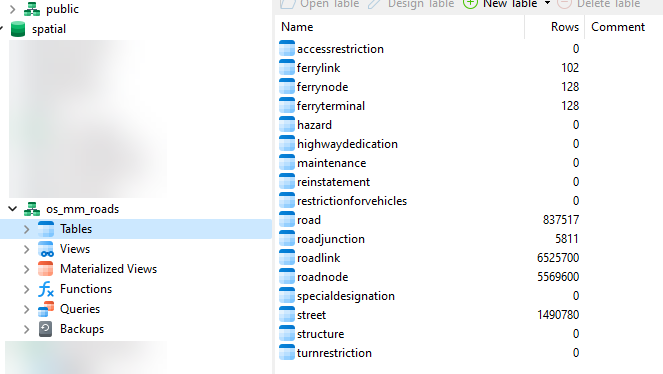Click the Open Table button
This screenshot has height=374, width=663.
319,4
